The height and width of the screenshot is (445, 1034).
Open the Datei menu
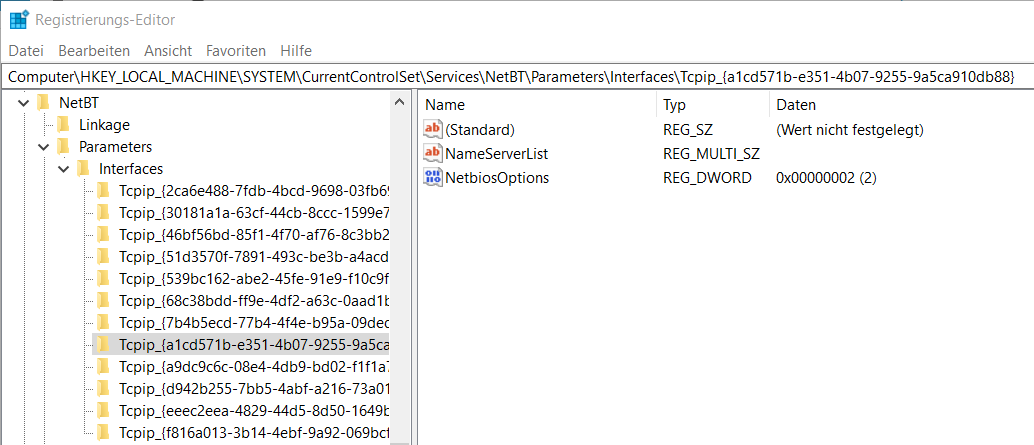(26, 51)
